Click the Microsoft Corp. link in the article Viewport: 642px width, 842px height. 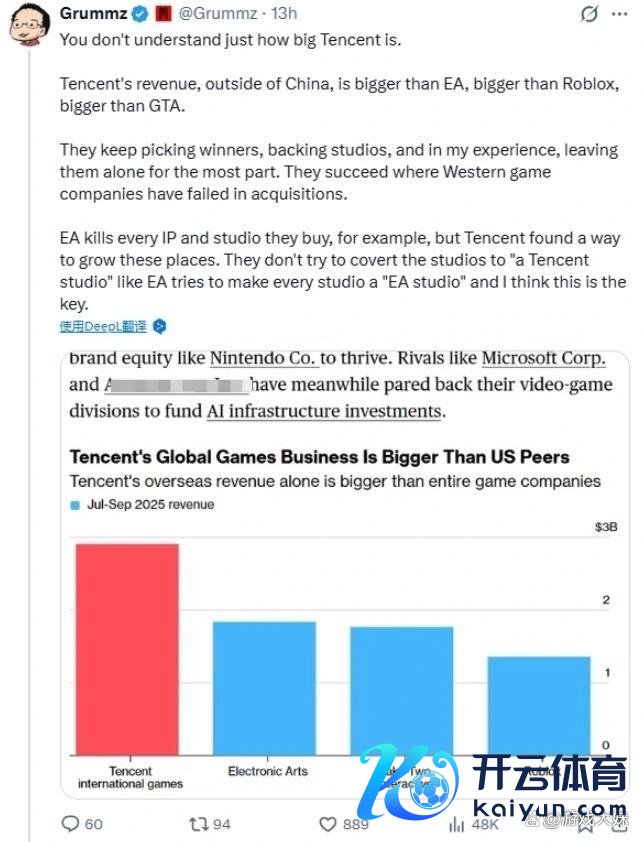pos(543,359)
